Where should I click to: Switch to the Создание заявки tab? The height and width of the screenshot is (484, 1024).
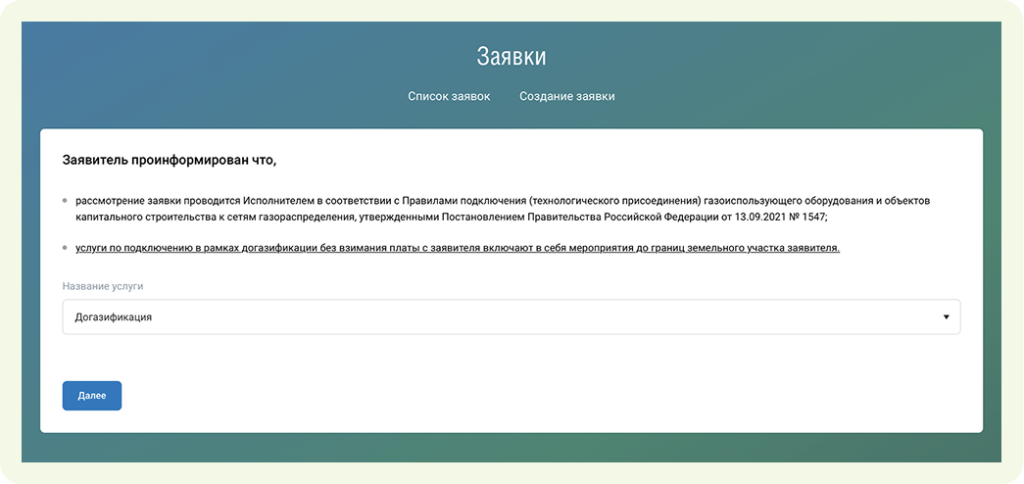567,97
